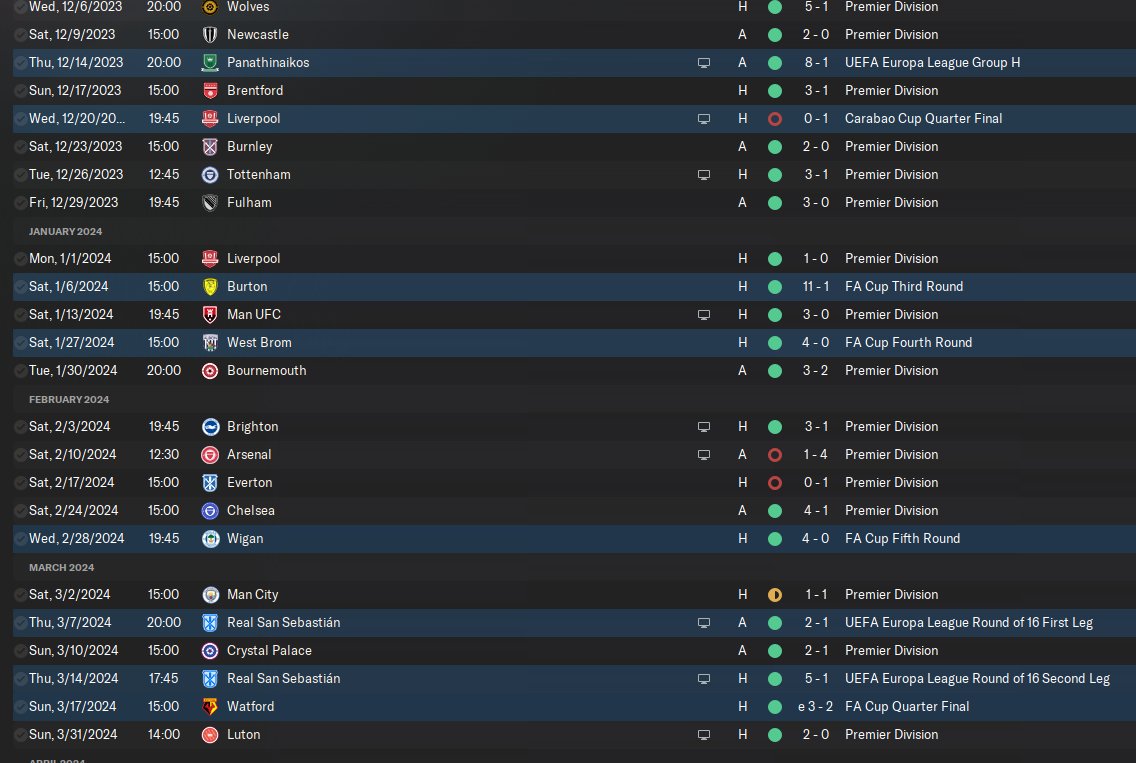This screenshot has height=763, width=1136.
Task: Toggle the checkmark beside Mon, 1/1/2024 Liverpool
Action: pos(20,259)
